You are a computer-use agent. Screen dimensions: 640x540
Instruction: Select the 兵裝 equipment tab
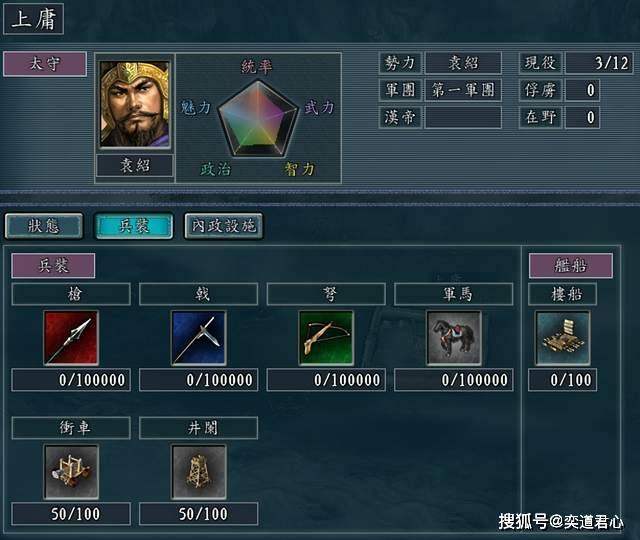click(134, 225)
